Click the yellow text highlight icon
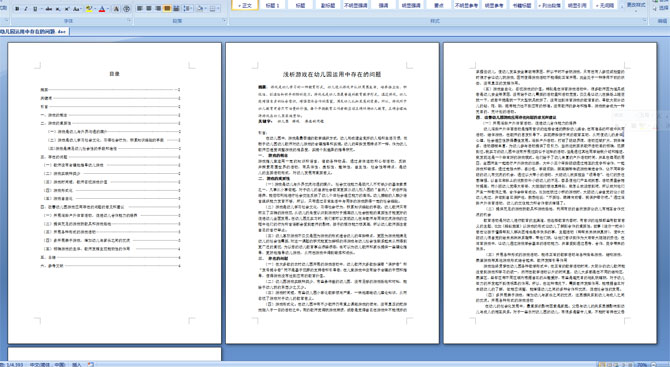The image size is (670, 367). click(x=88, y=9)
